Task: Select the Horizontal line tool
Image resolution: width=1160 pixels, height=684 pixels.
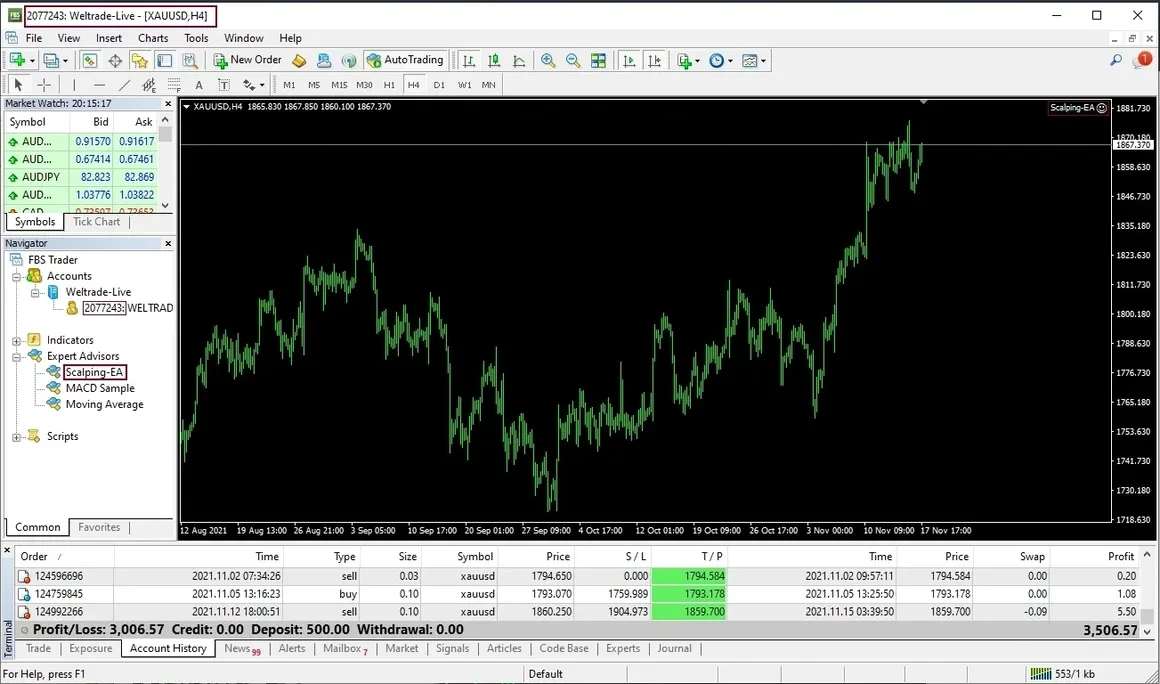Action: 99,85
